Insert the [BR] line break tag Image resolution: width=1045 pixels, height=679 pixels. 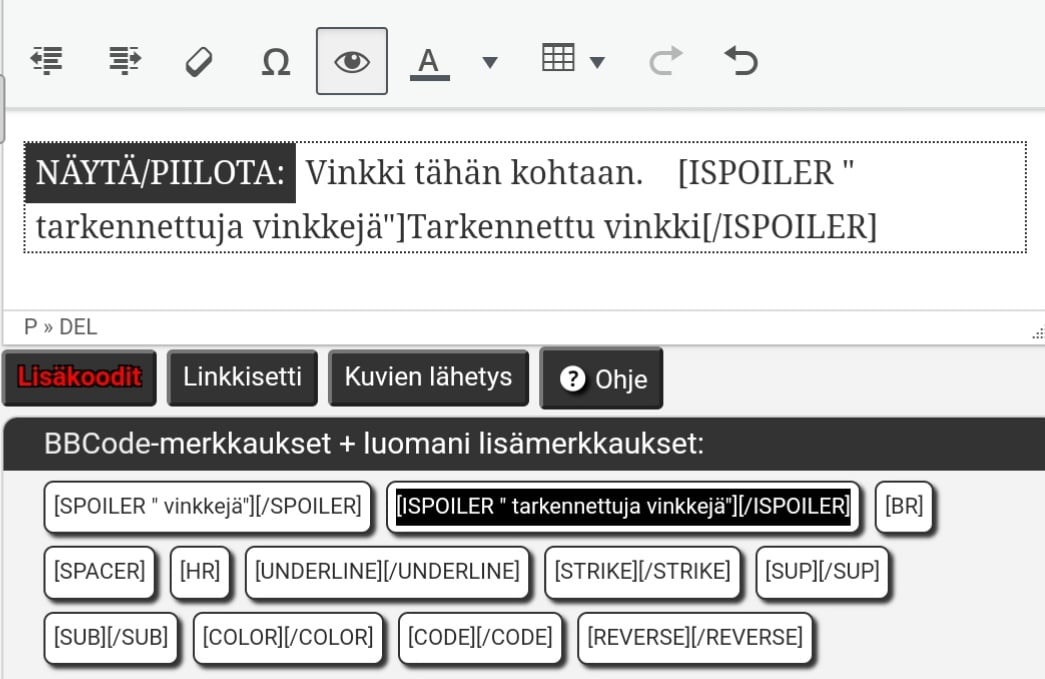coord(904,506)
